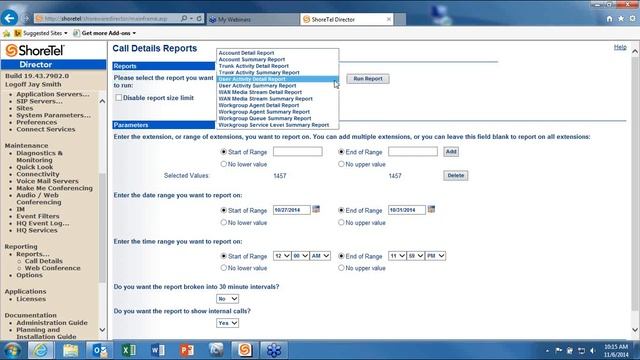
Task: Select extension No lower value radio
Action: [223, 164]
